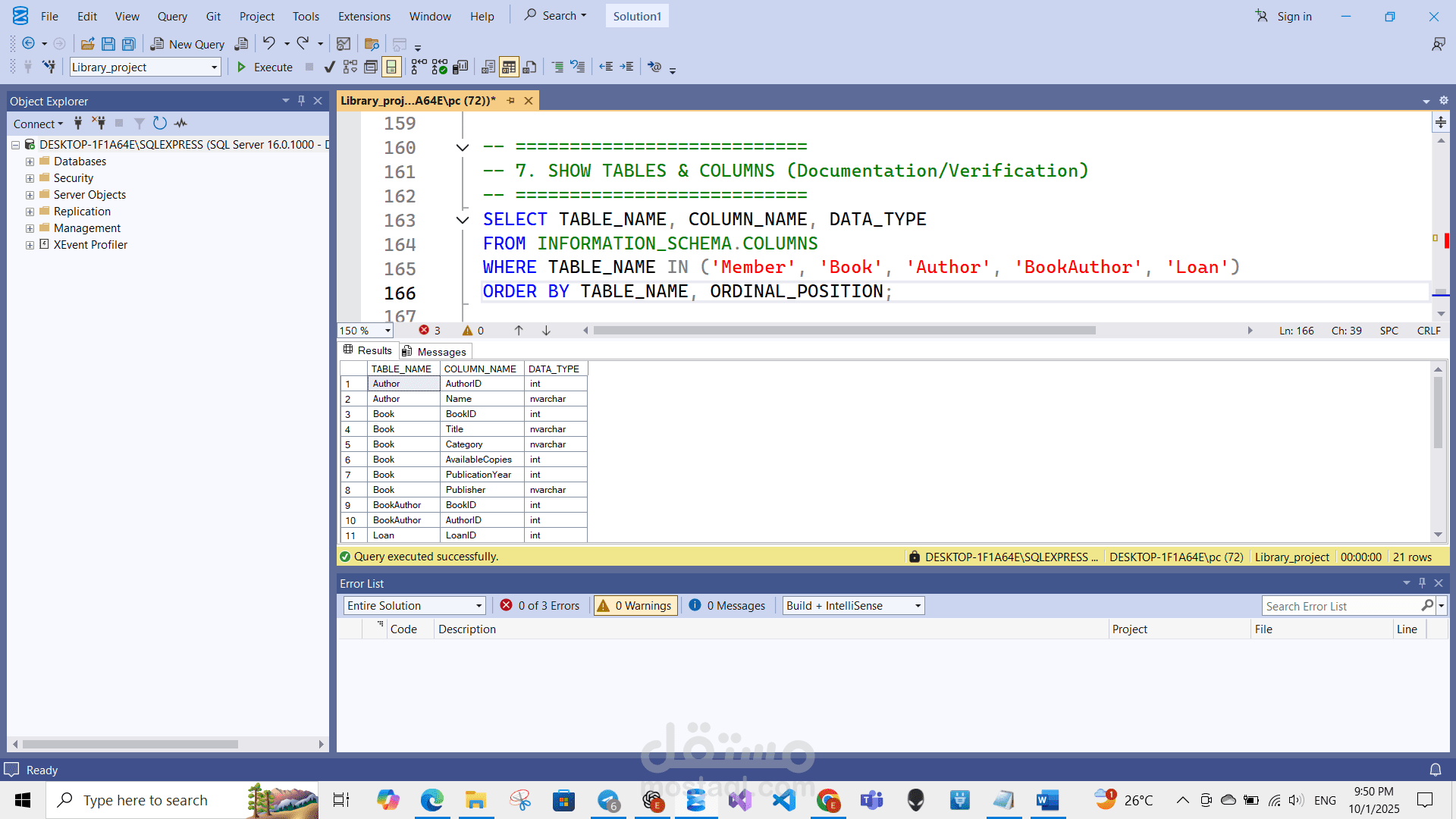Viewport: 1456px width, 819px height.
Task: Toggle Results to Text option
Action: pos(488,67)
